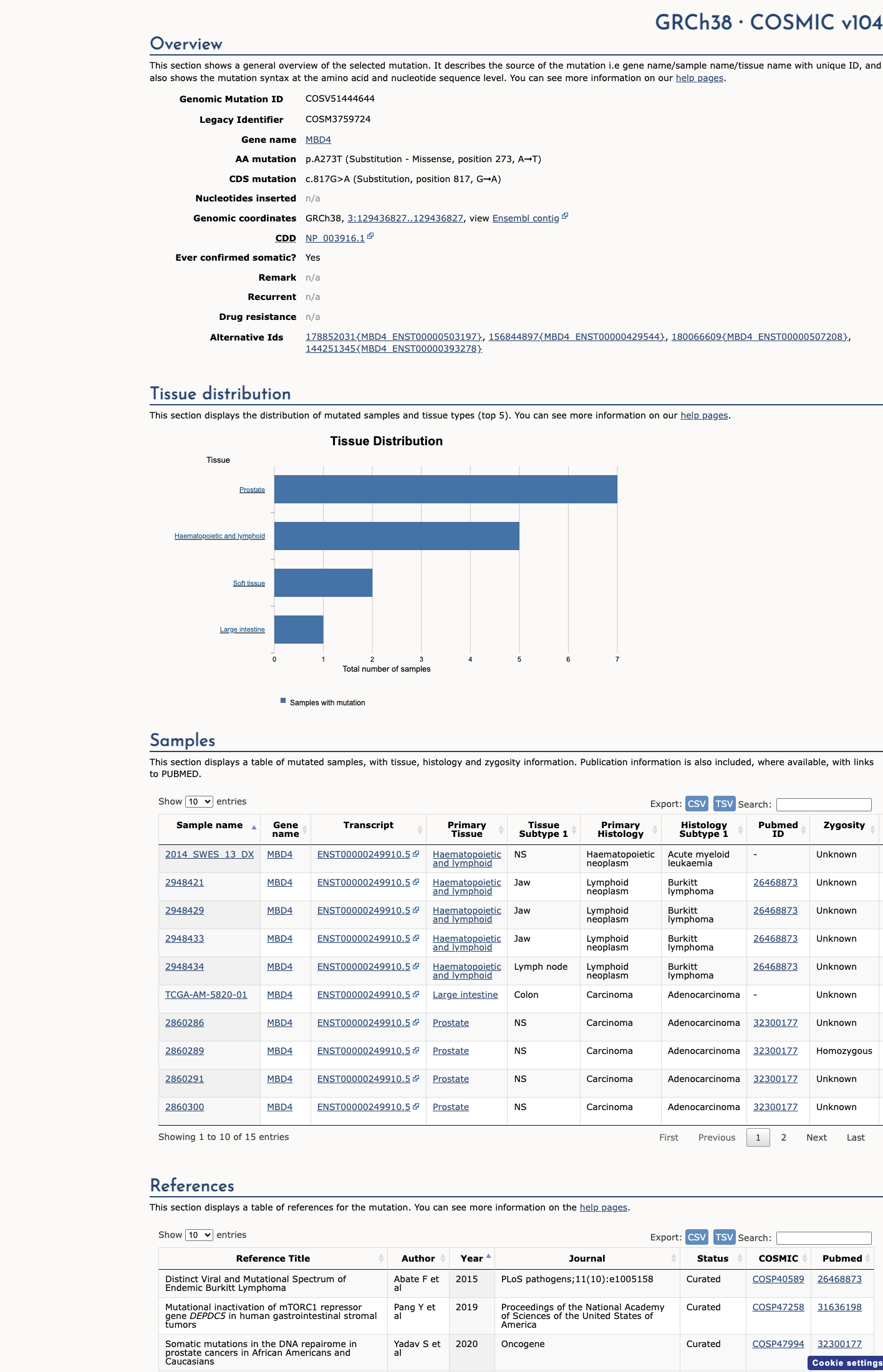The image size is (883, 1372).
Task: Click Zygosity column sort arrows
Action: 872,830
